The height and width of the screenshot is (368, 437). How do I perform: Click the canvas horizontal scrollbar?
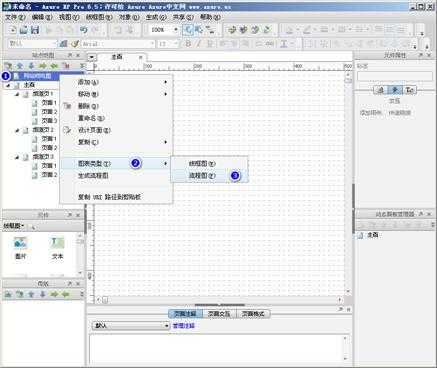coord(219,300)
